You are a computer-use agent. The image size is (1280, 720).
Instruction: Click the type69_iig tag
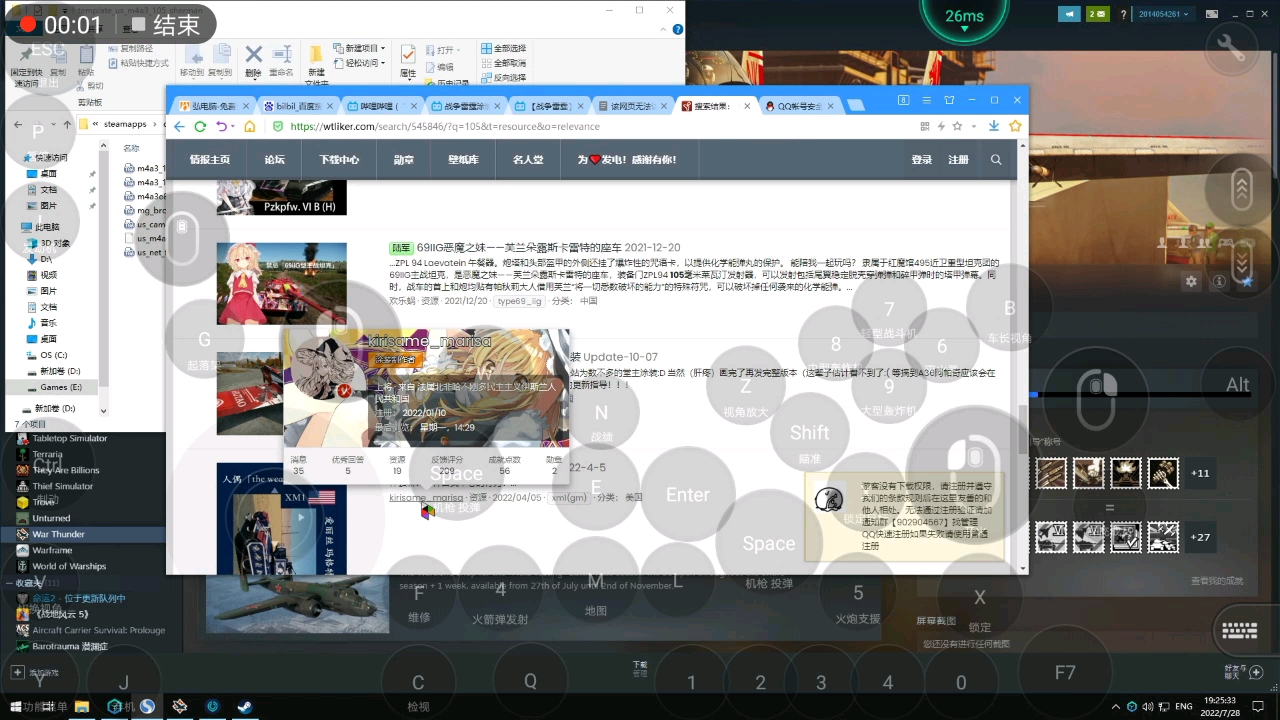(520, 301)
